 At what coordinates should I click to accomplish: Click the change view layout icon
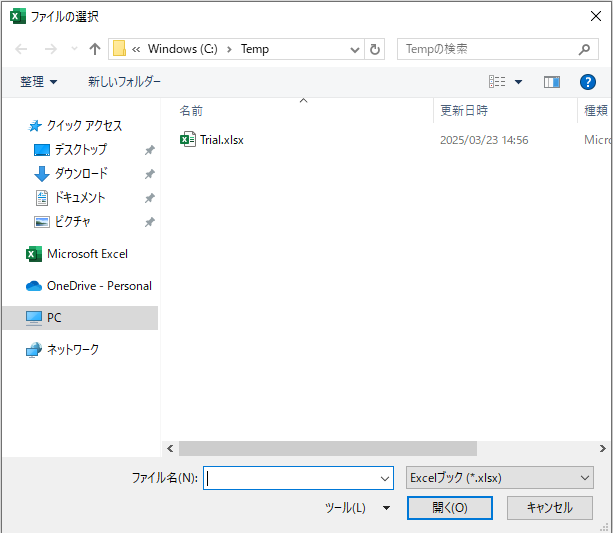[497, 82]
